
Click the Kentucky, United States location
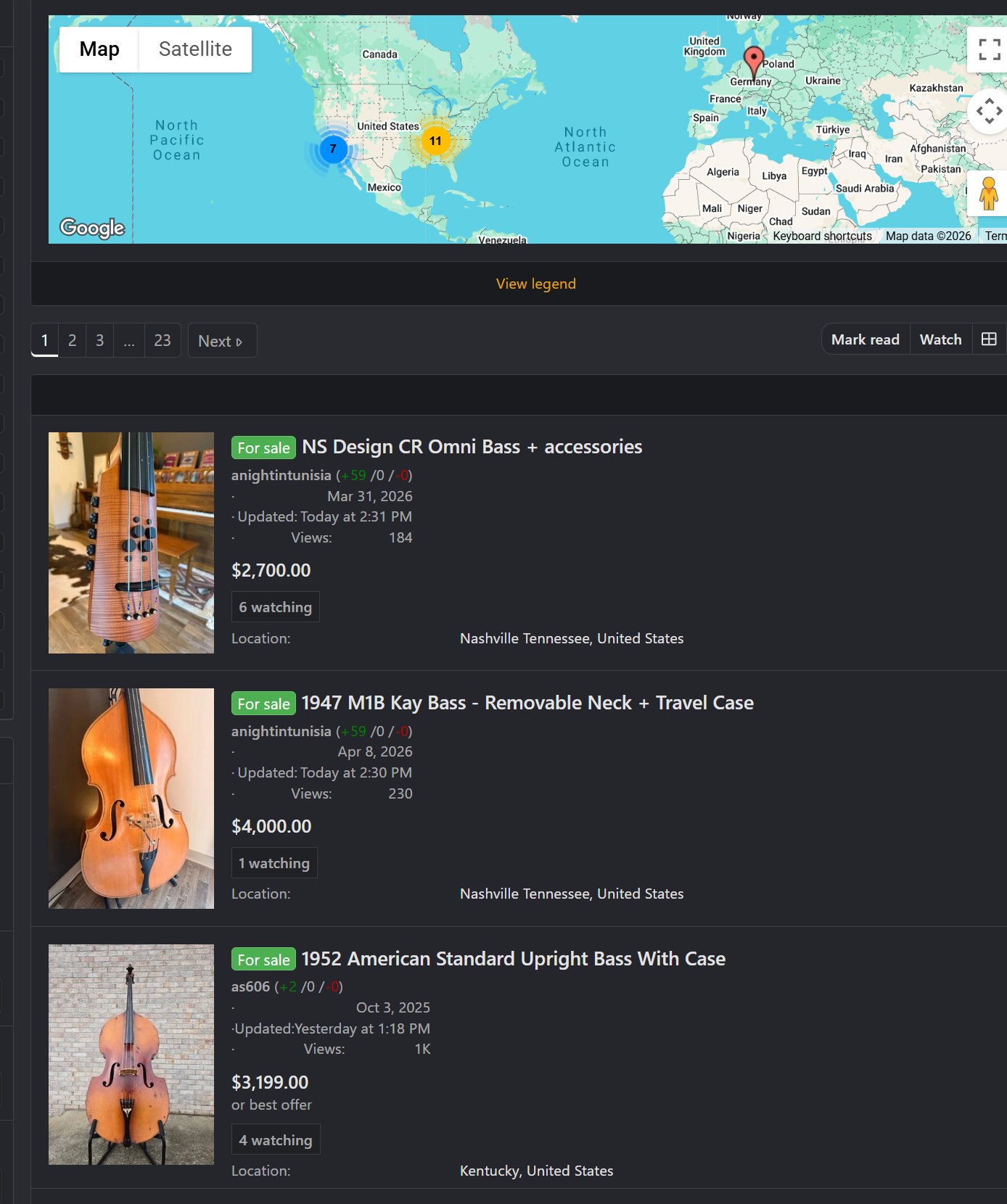pyautogui.click(x=537, y=1171)
